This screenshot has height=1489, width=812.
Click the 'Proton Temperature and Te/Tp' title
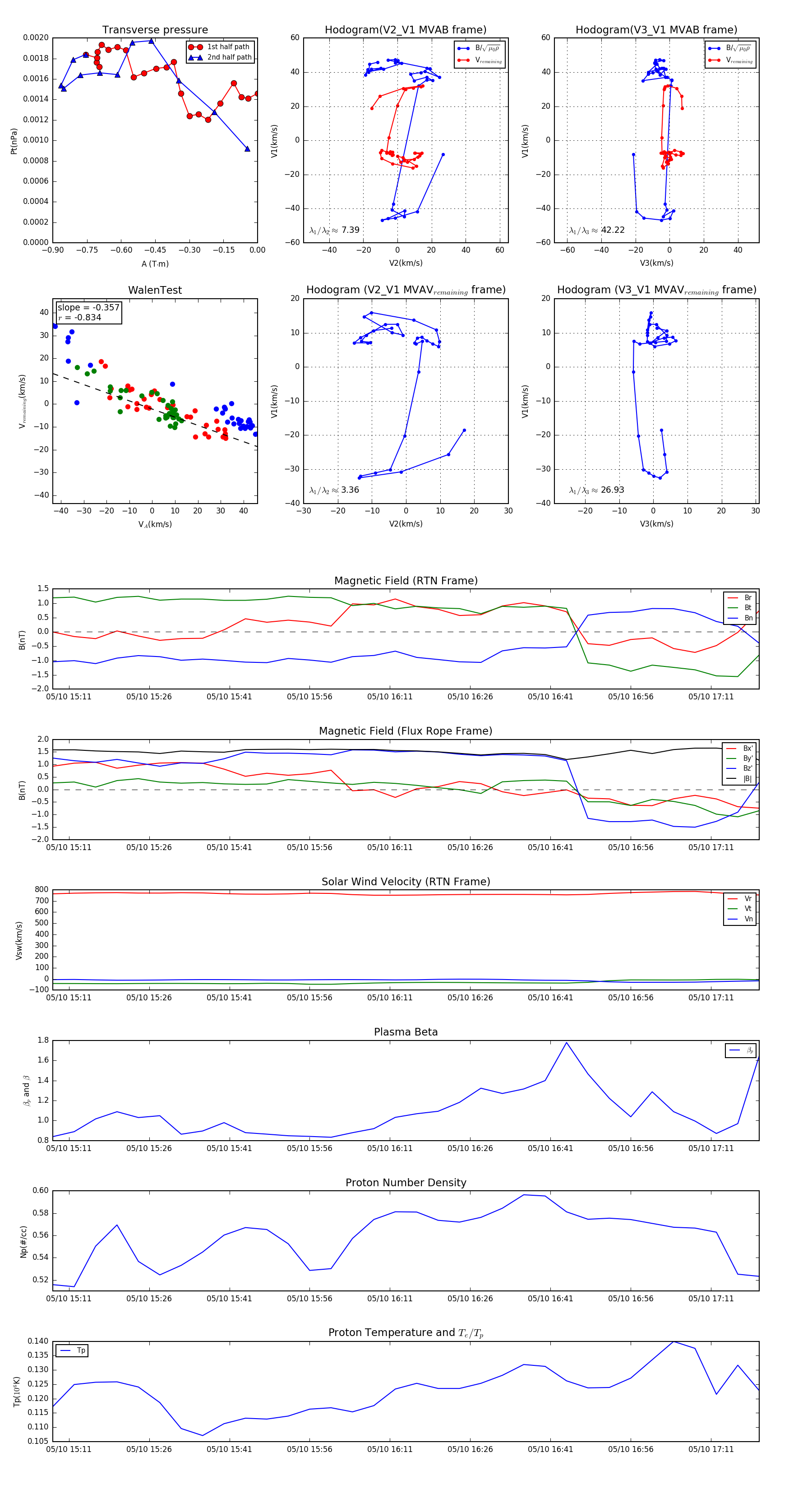[406, 1333]
